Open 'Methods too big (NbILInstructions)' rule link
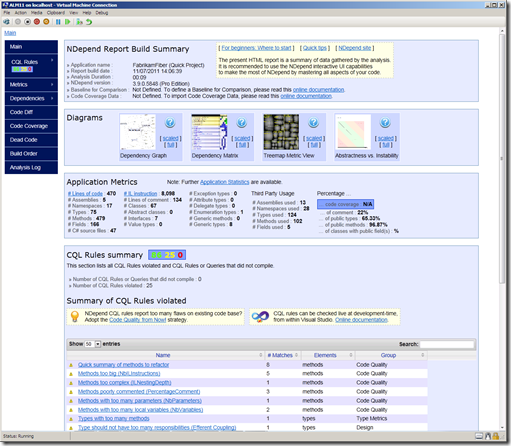Viewport: 511px width, 446px height. click(119, 374)
